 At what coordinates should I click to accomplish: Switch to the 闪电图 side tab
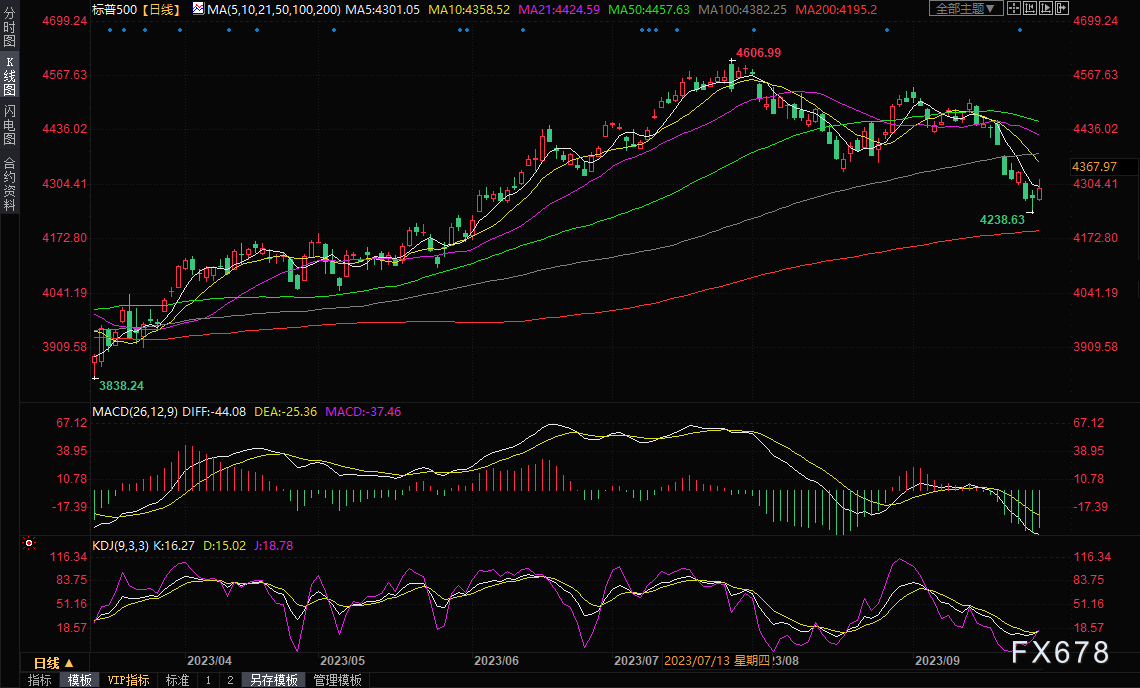click(x=9, y=124)
